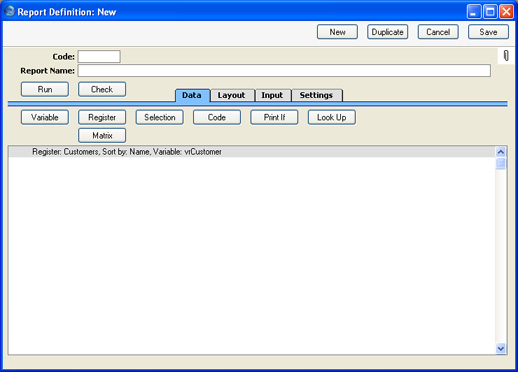This screenshot has width=518, height=372.
Task: Maximize the Report Definition window
Action: tap(490, 12)
